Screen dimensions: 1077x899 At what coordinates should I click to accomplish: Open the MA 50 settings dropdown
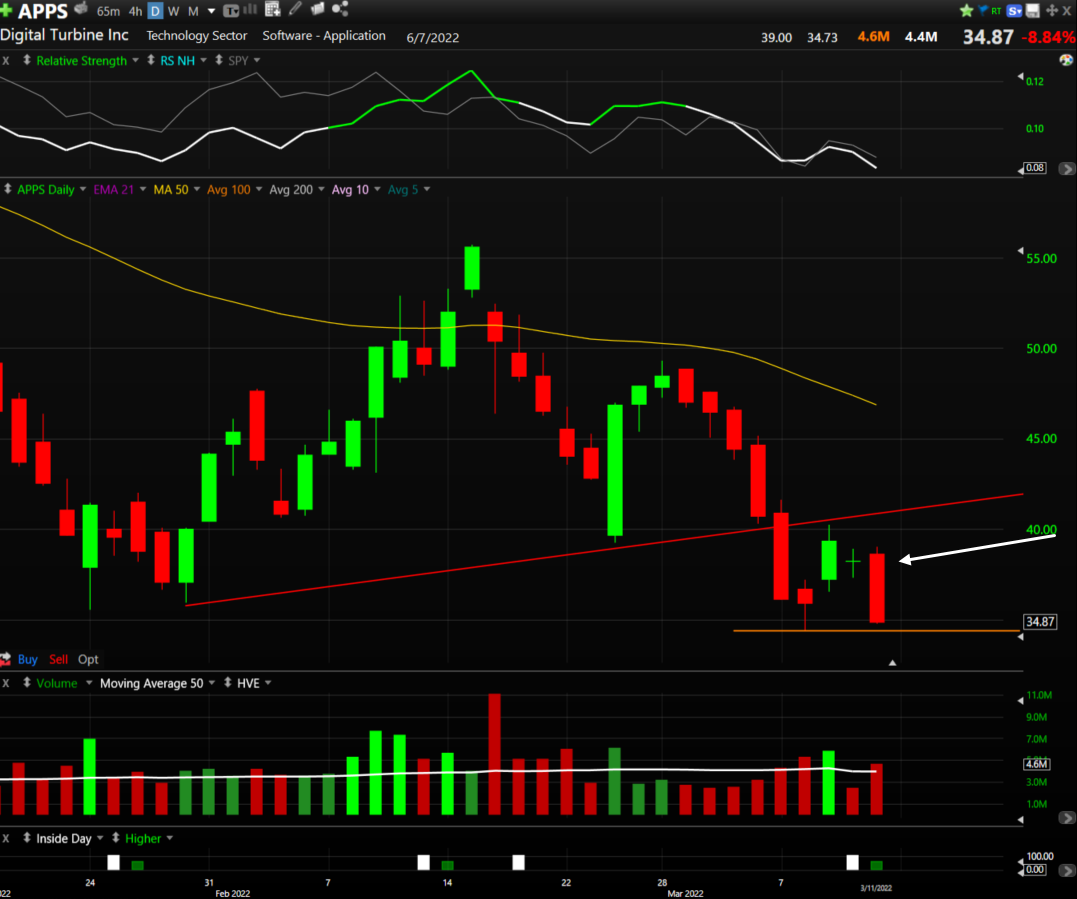(x=196, y=189)
